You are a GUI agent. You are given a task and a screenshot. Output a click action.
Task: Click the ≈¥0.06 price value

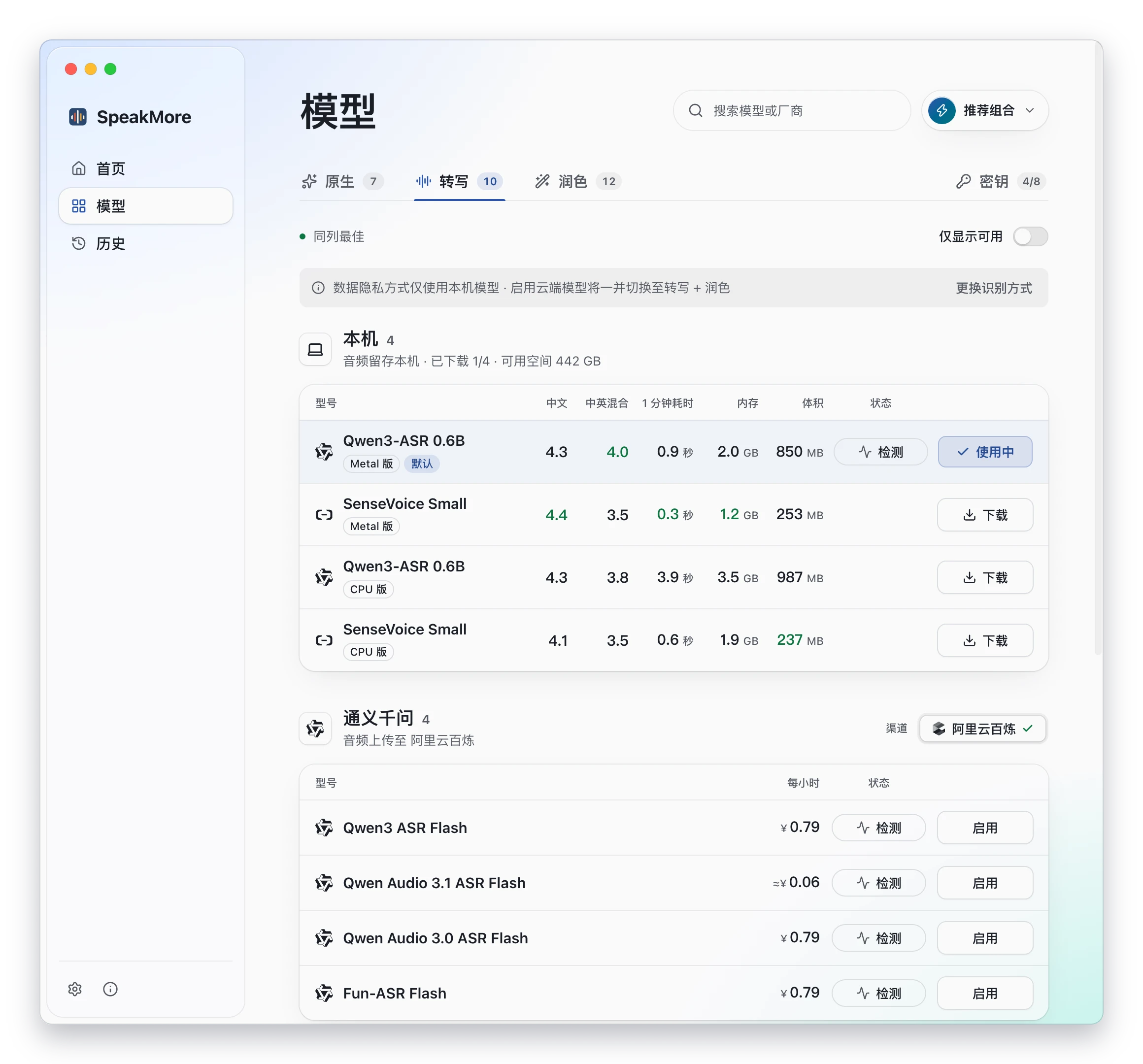pyautogui.click(x=796, y=882)
